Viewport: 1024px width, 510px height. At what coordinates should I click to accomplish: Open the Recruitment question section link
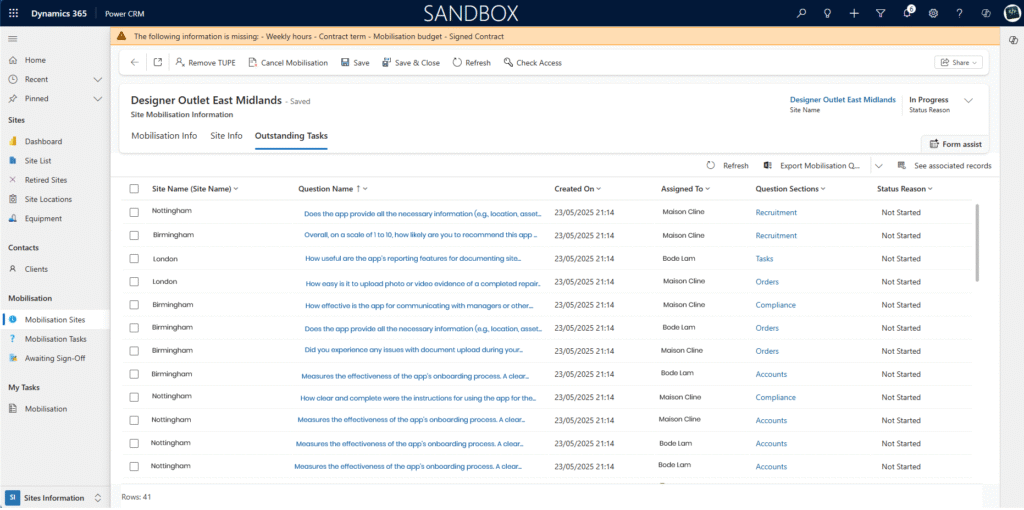776,212
